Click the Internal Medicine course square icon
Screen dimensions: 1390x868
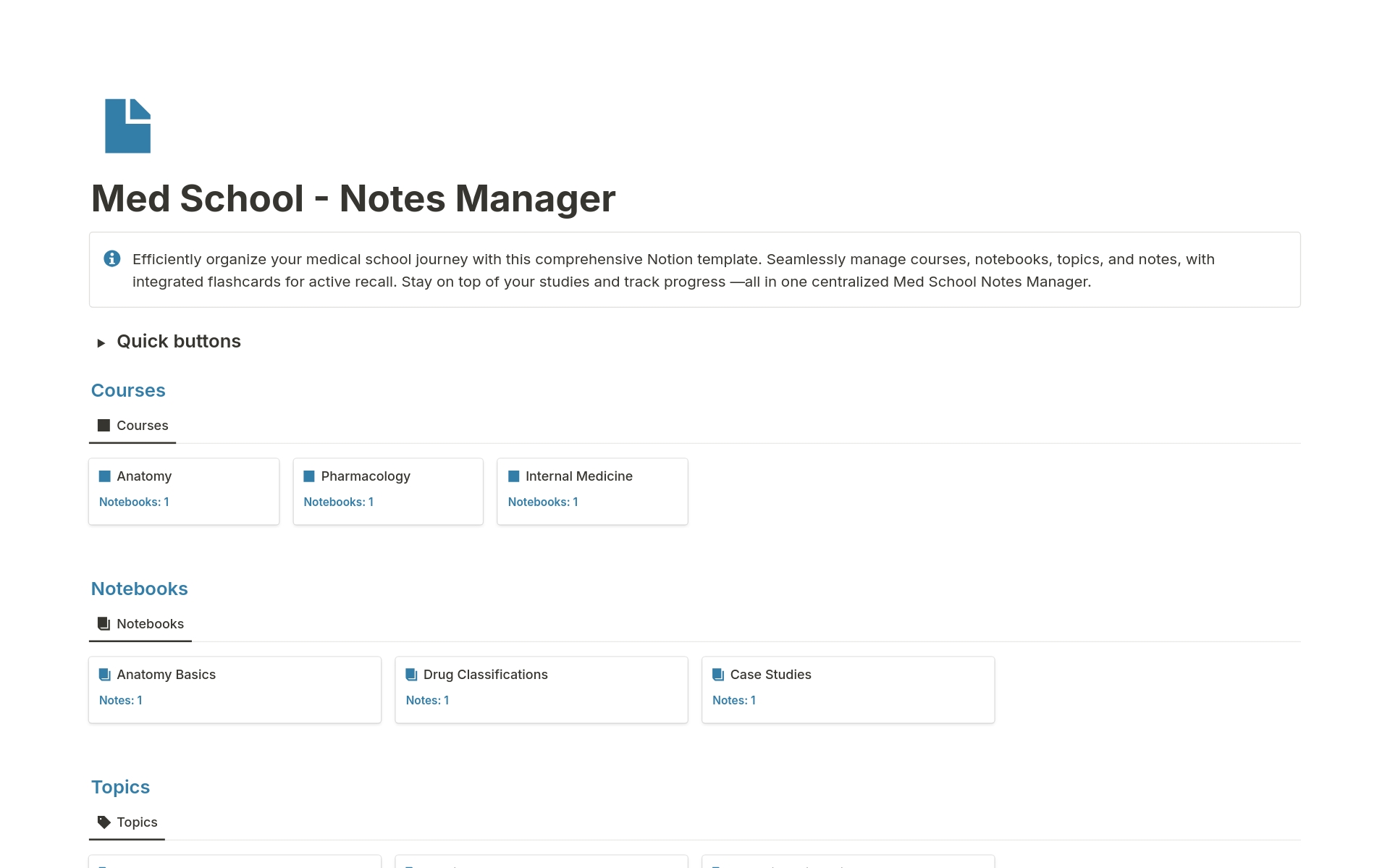(514, 476)
